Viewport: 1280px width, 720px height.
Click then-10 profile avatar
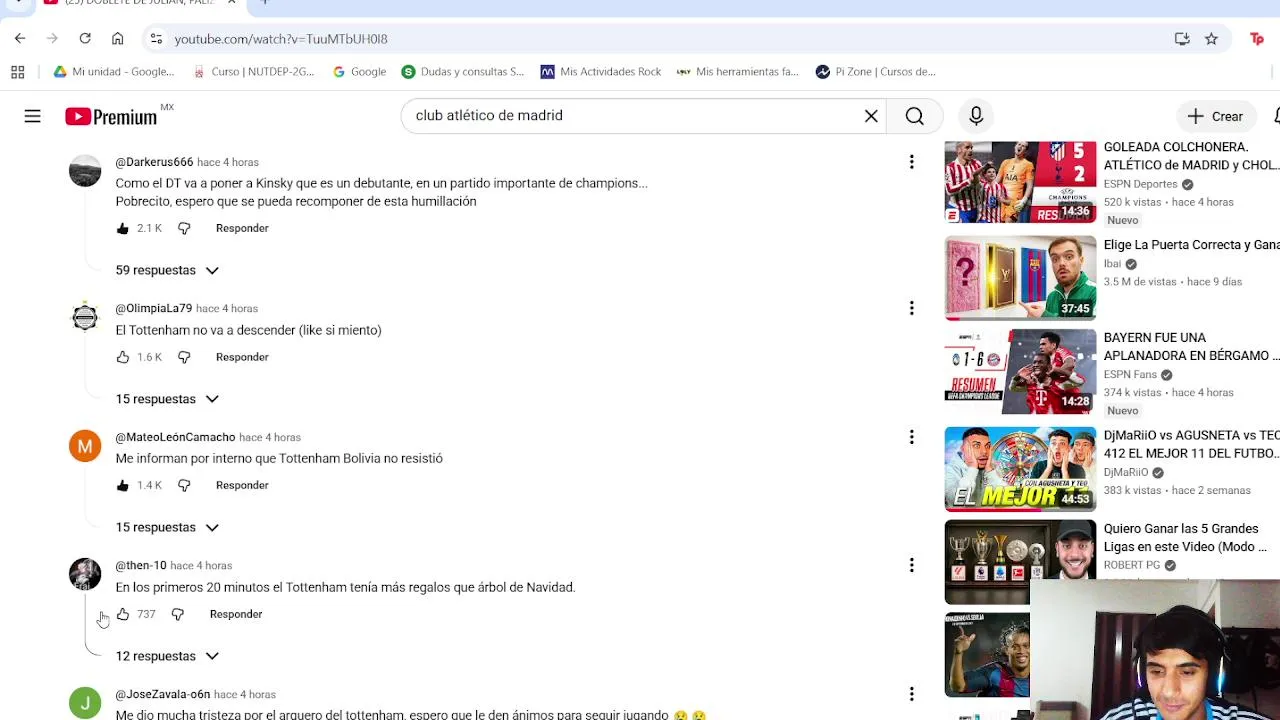[x=85, y=574]
